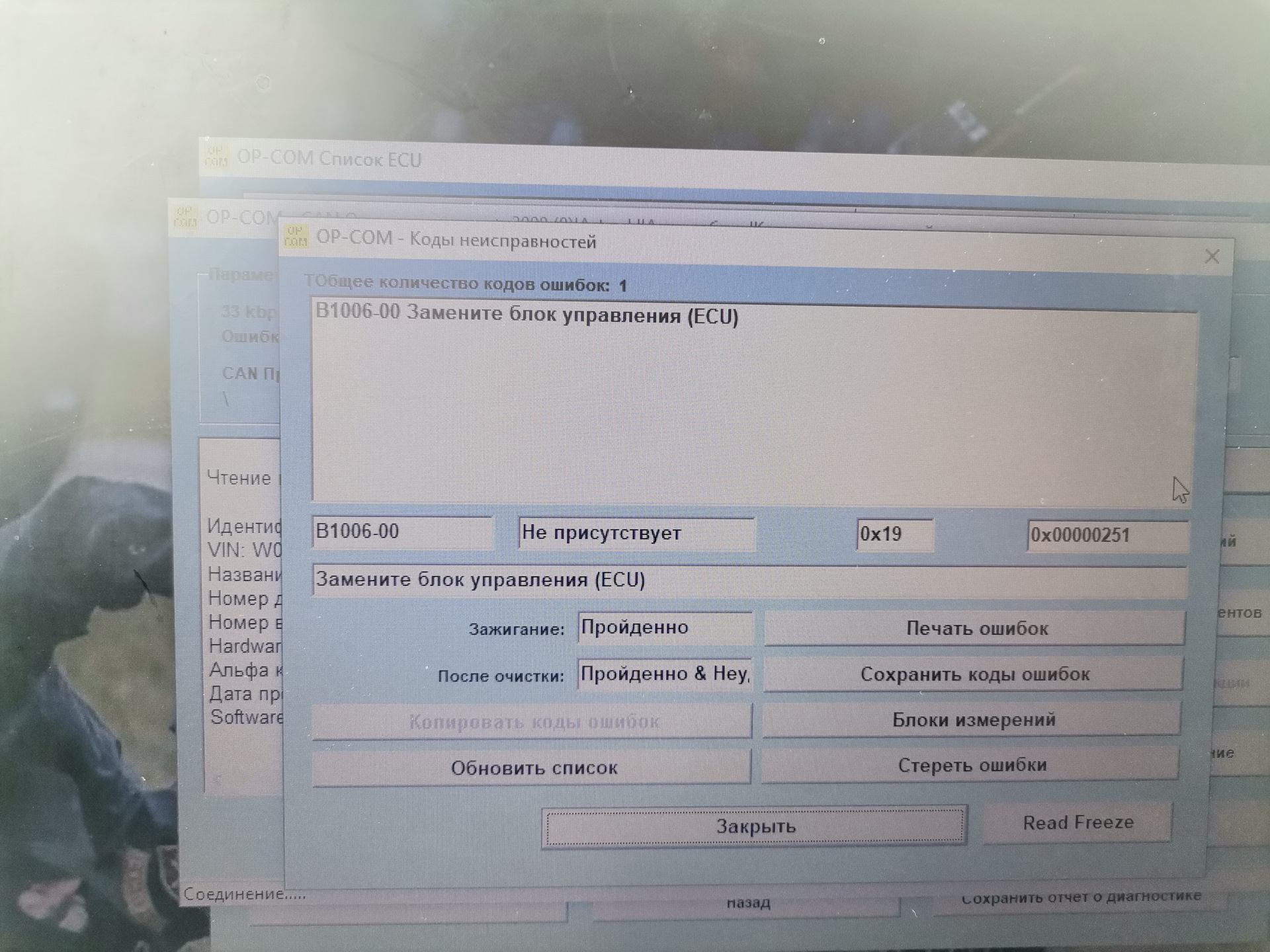Click the Зажигание 'Пройденно' field
1270x952 pixels.
pyautogui.click(x=665, y=627)
